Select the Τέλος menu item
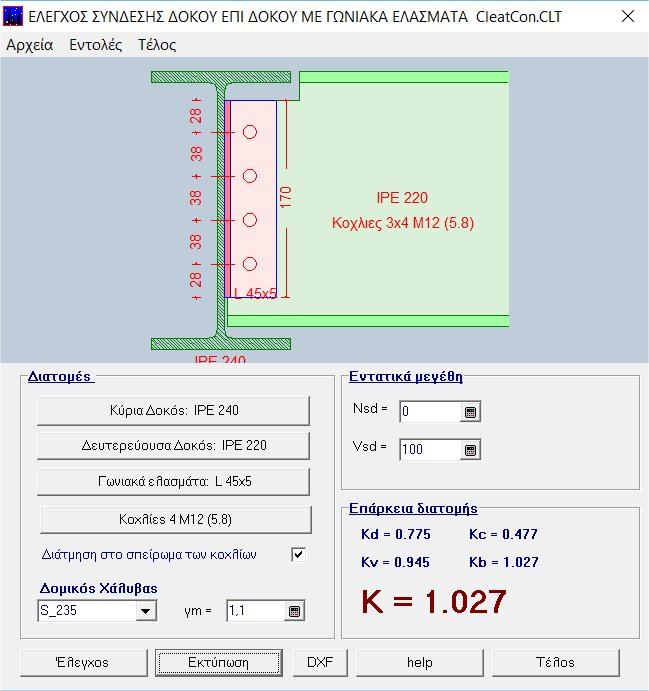 tap(157, 45)
